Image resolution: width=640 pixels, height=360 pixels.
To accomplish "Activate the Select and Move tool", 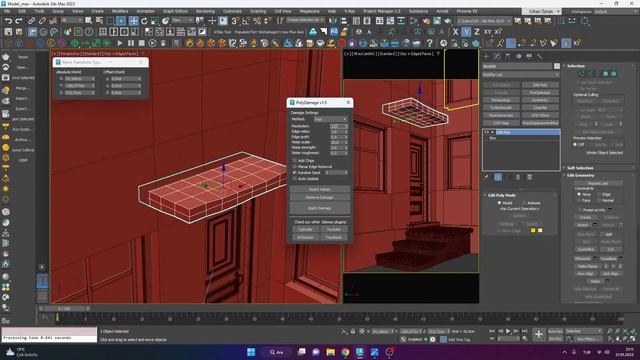I will pyautogui.click(x=133, y=20).
